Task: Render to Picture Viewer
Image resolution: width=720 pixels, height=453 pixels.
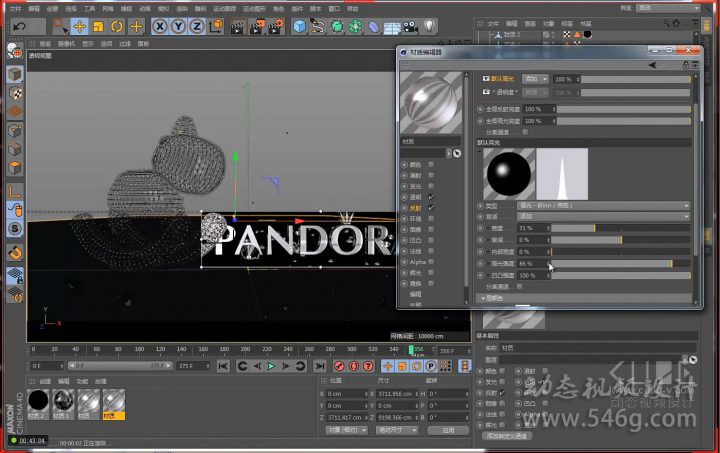Action: (257, 27)
